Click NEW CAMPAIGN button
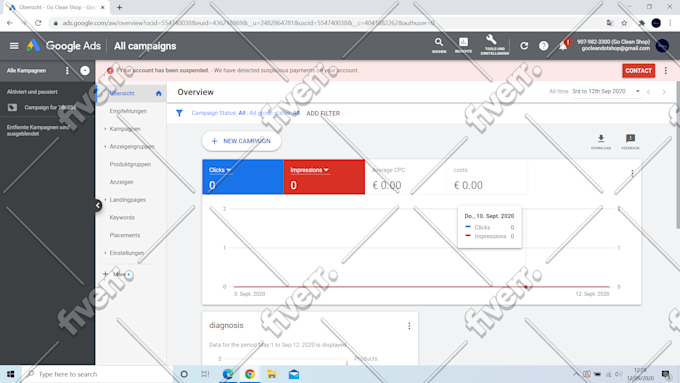 click(x=242, y=141)
